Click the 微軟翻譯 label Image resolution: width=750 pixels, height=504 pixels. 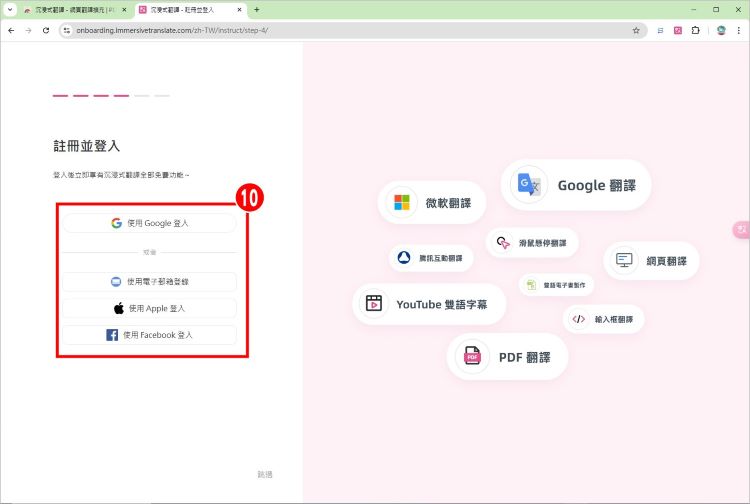click(449, 203)
